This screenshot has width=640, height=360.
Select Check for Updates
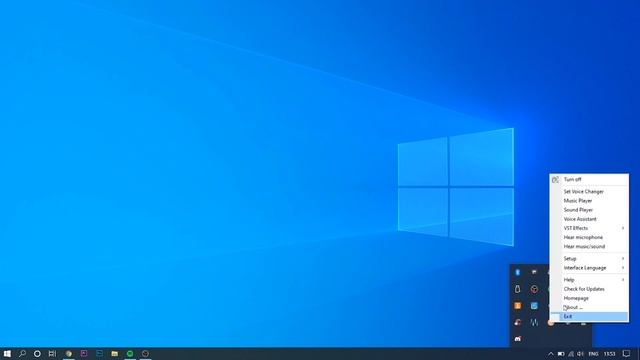coord(589,289)
